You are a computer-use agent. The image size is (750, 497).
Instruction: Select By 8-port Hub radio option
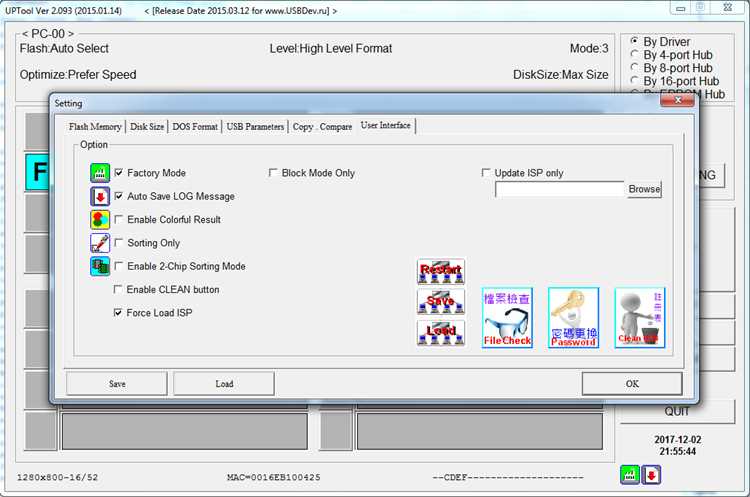(x=635, y=67)
